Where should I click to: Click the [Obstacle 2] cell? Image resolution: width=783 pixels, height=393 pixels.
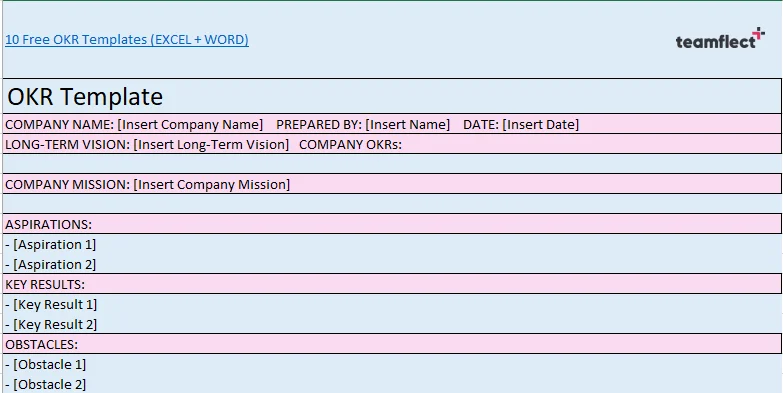click(x=392, y=384)
